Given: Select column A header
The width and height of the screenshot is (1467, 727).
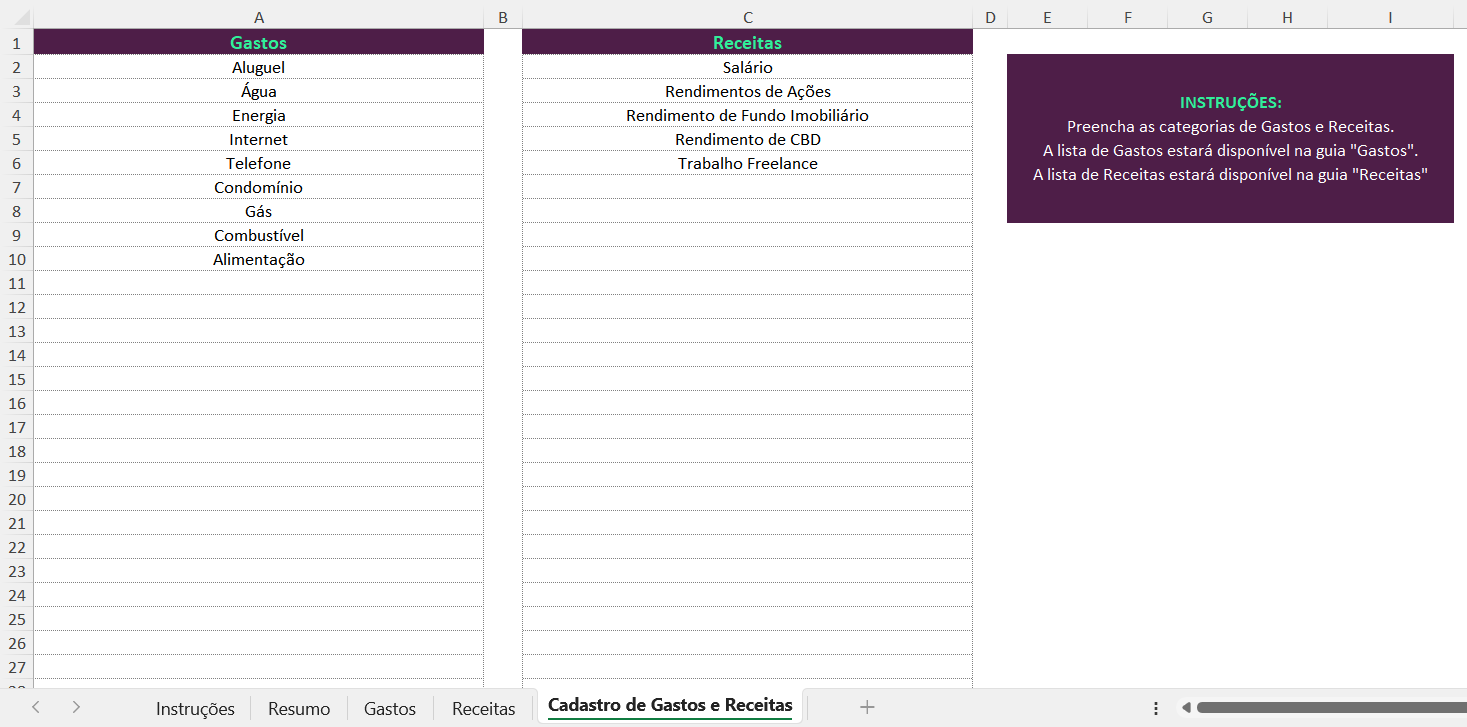Looking at the screenshot, I should (259, 18).
